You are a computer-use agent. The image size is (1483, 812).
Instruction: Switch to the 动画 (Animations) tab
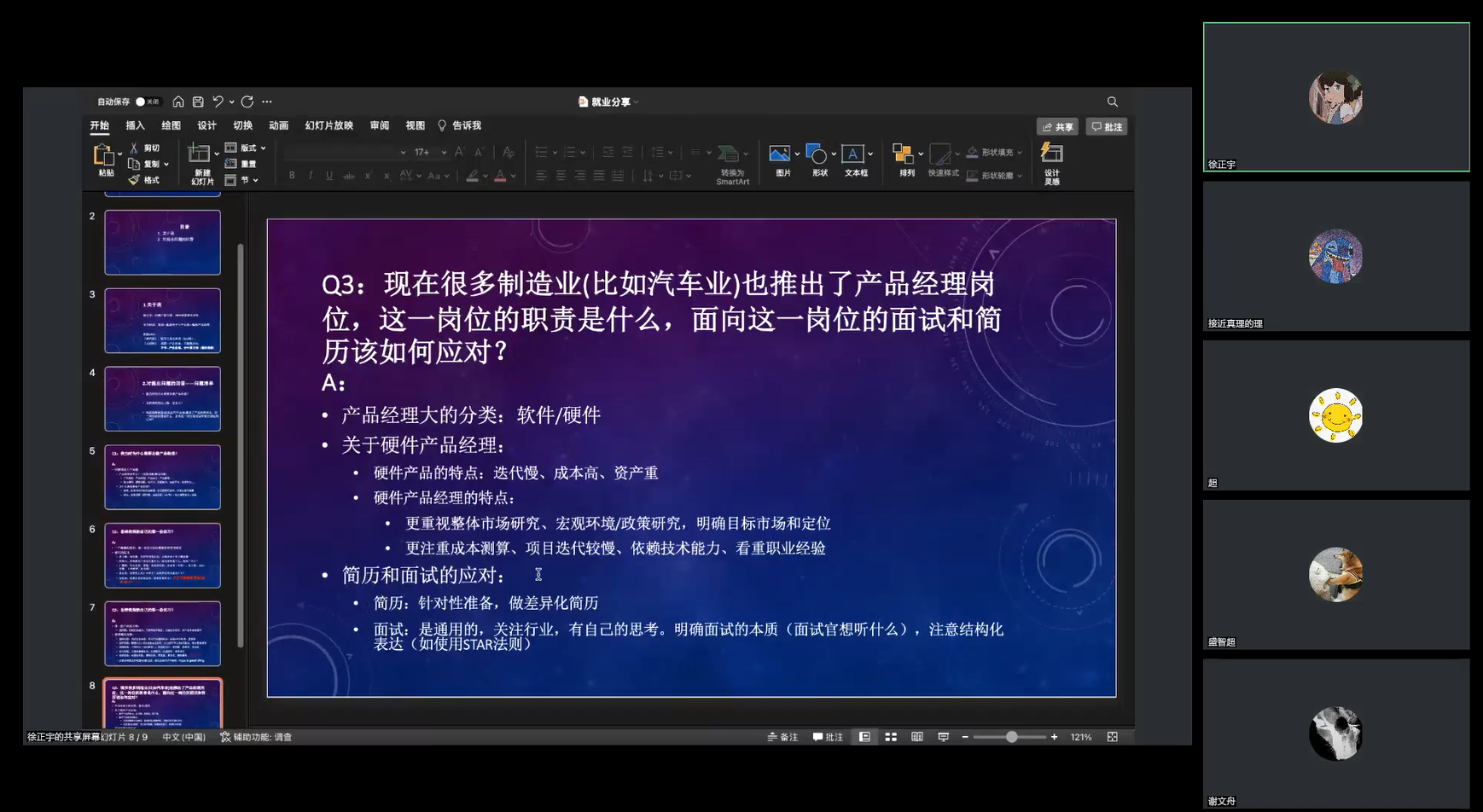coord(278,125)
